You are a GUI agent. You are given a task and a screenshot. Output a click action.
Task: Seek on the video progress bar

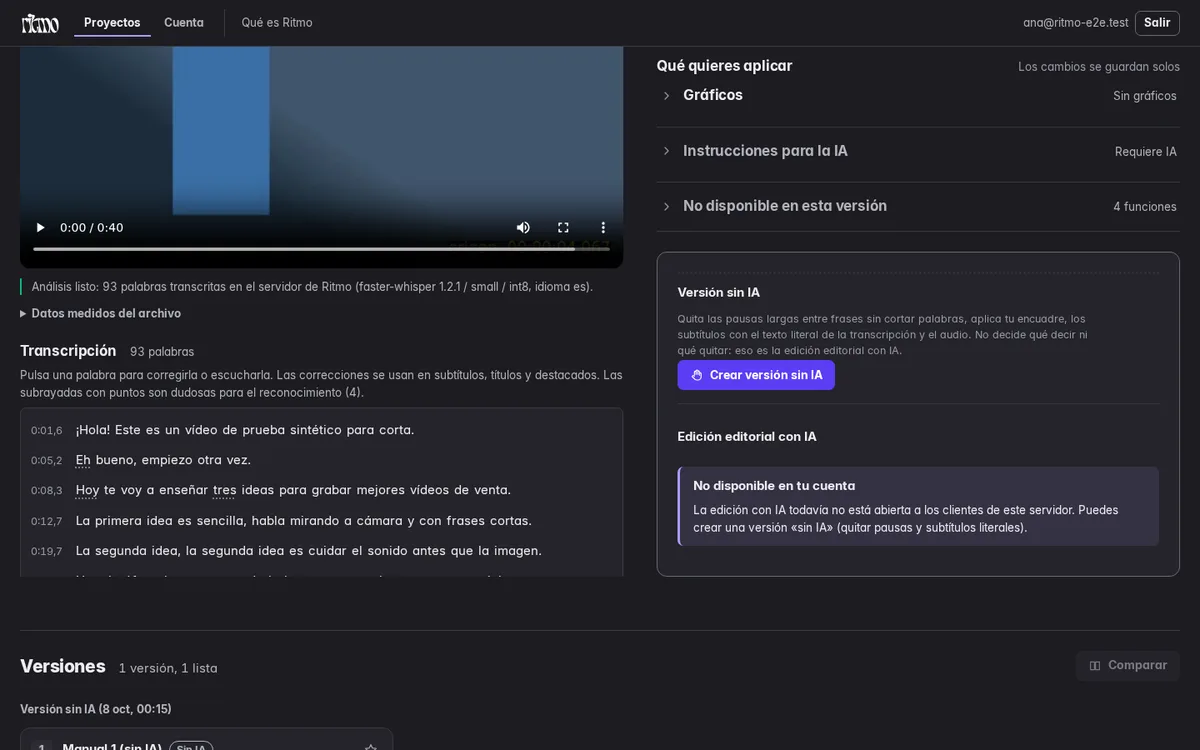coord(321,249)
